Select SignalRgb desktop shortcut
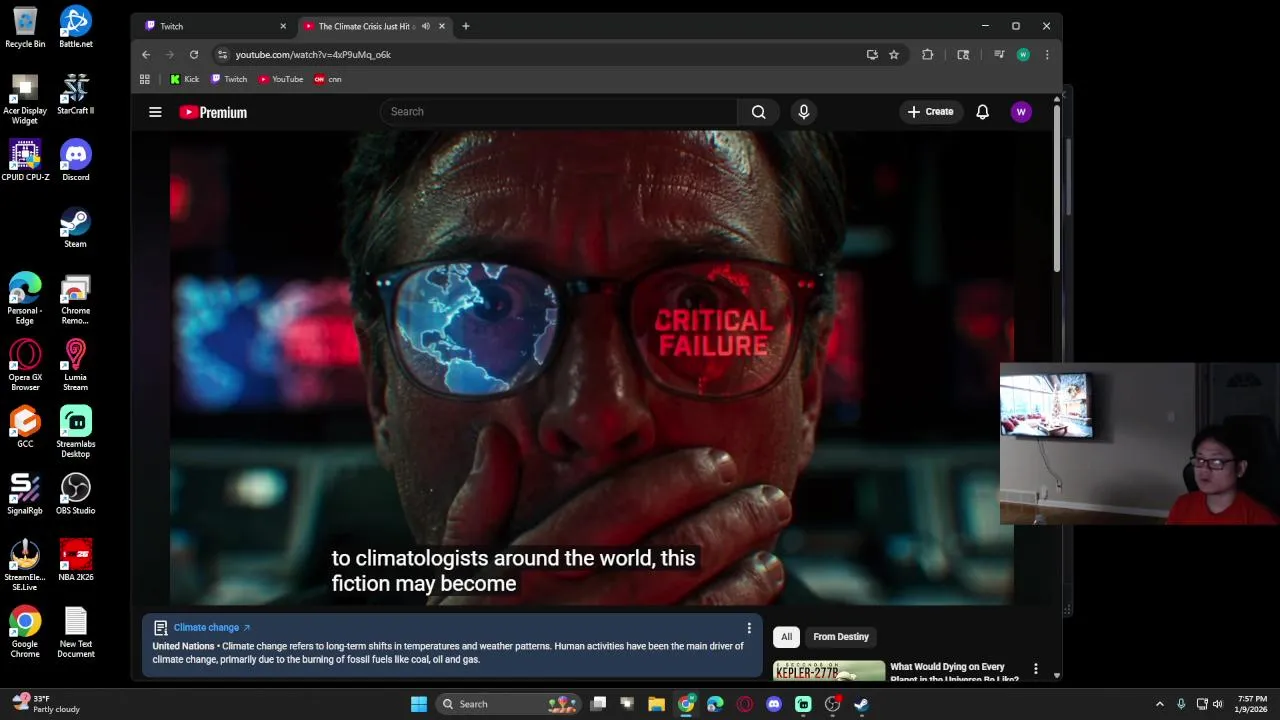 tap(25, 494)
